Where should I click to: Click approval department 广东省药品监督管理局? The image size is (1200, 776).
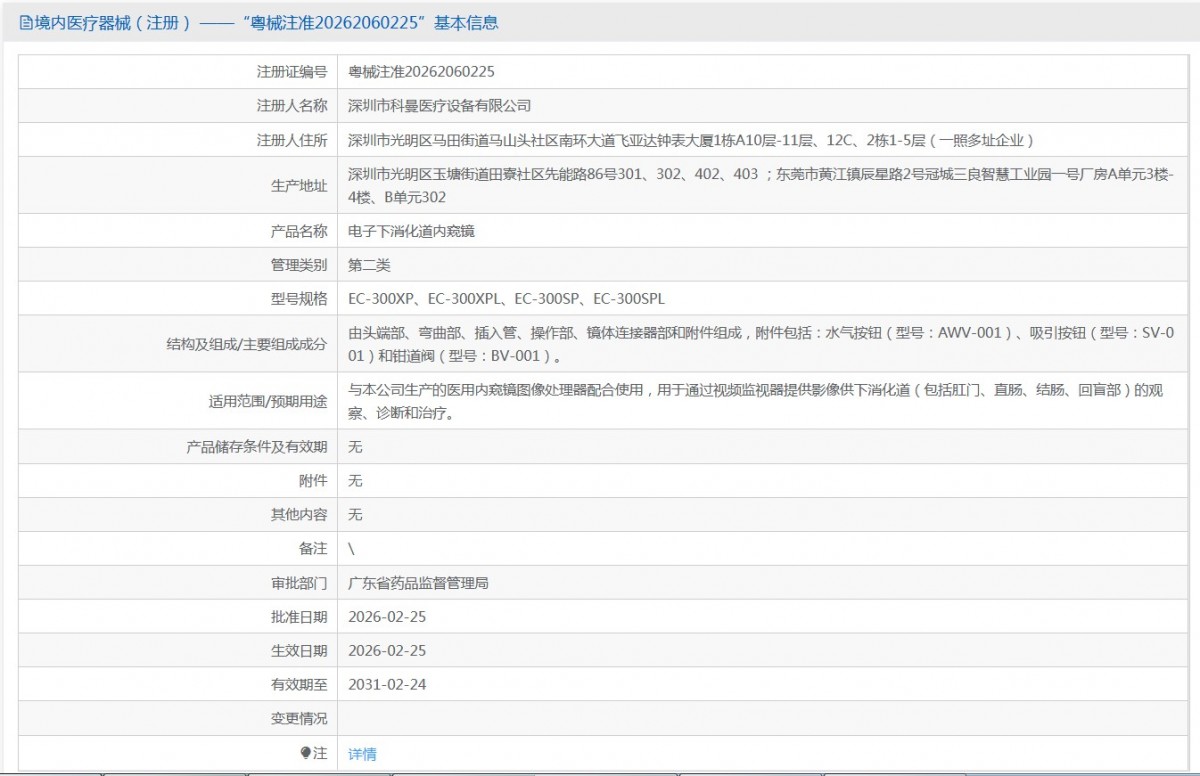[x=418, y=583]
